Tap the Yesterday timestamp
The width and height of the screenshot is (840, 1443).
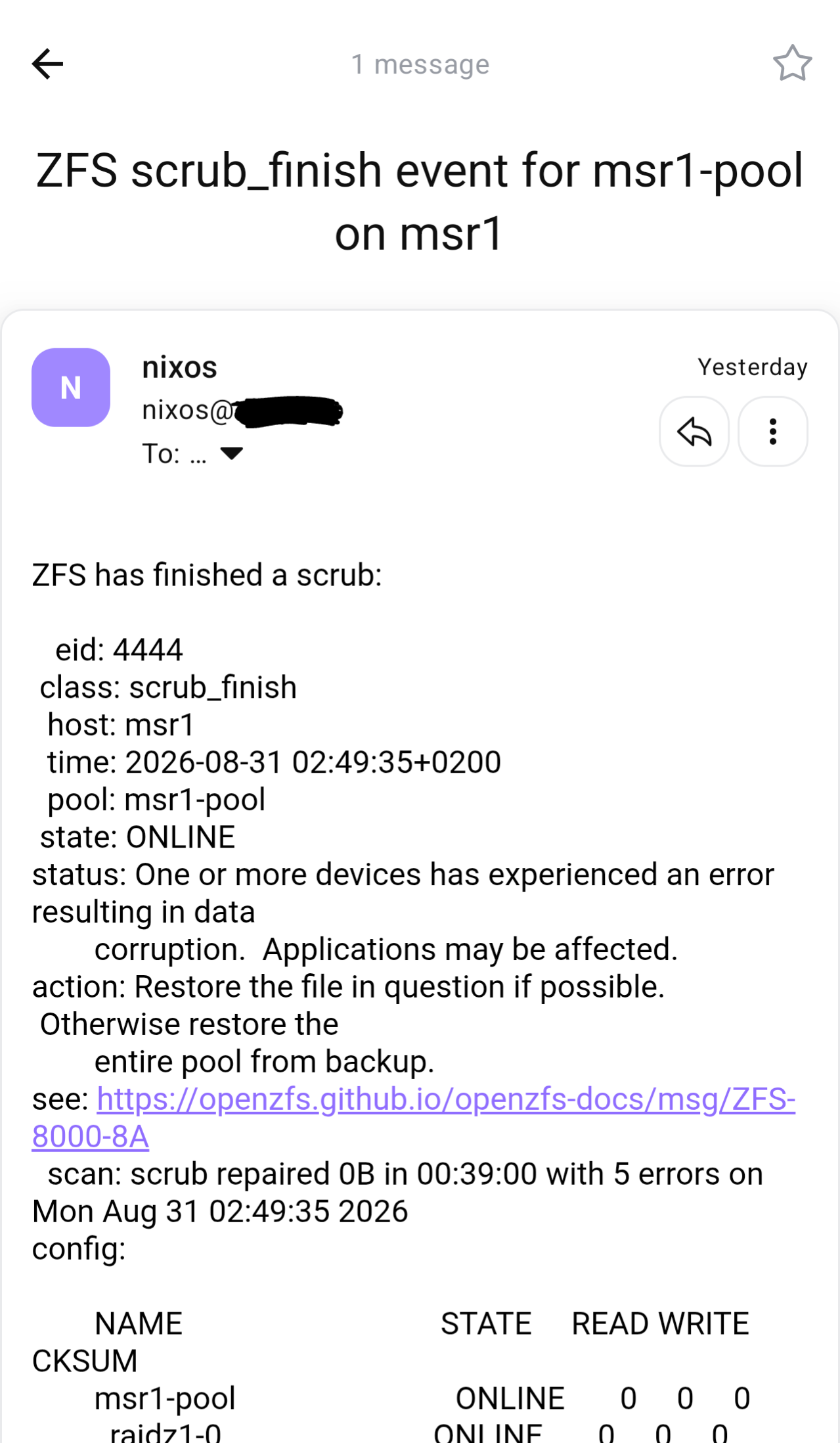point(753,367)
